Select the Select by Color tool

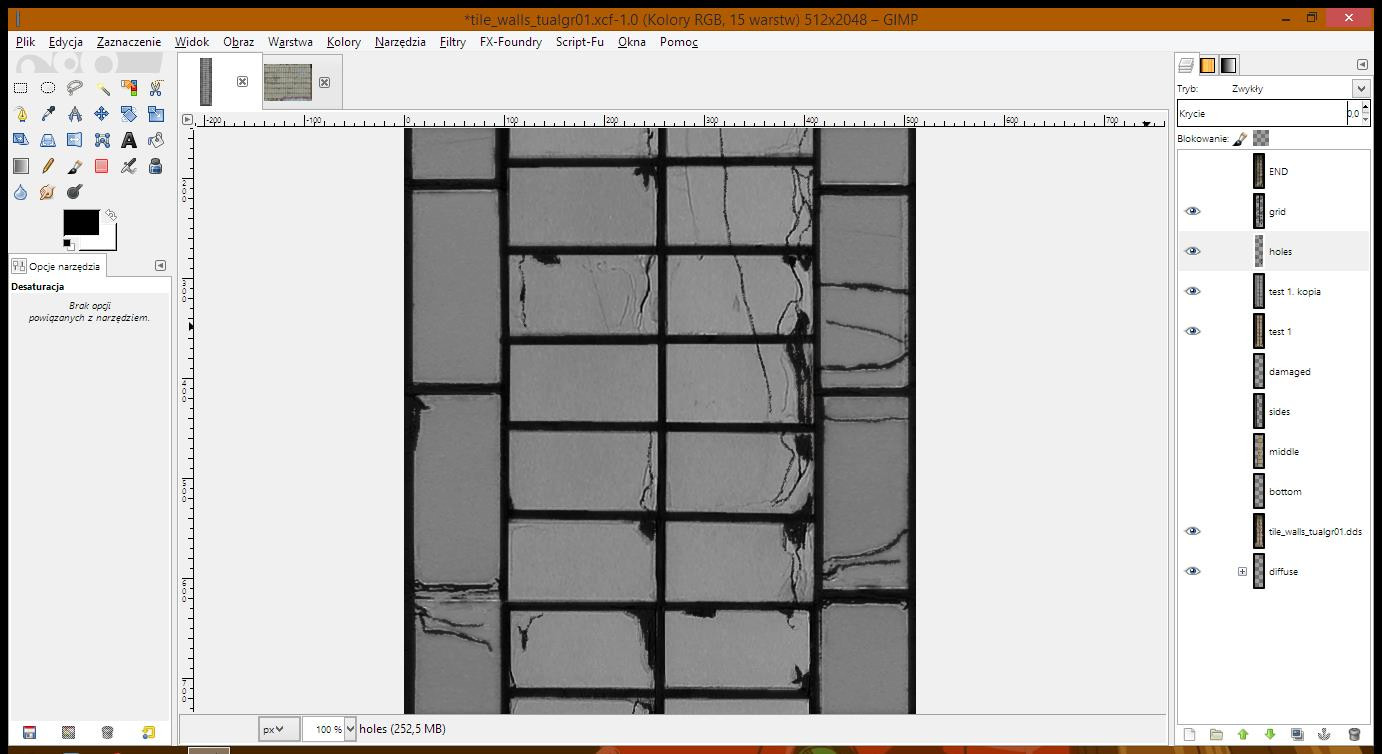pyautogui.click(x=128, y=88)
